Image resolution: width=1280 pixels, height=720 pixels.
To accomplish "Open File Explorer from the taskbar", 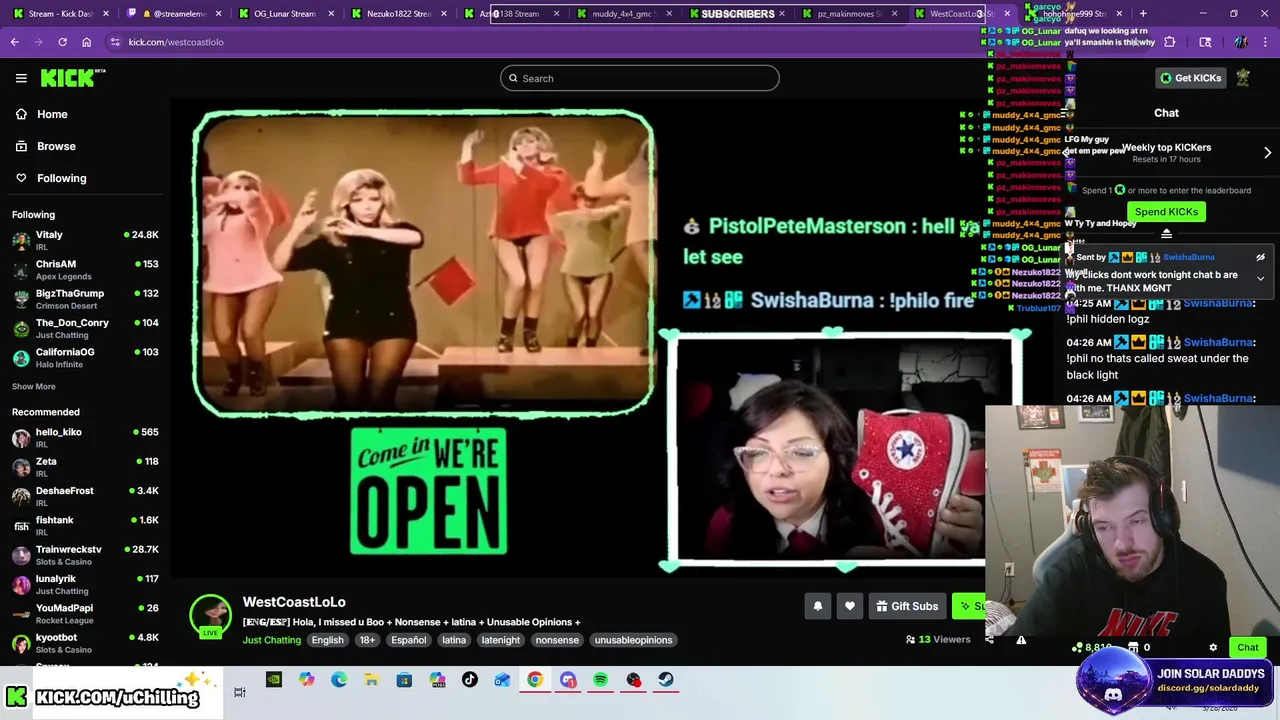I will click(371, 680).
